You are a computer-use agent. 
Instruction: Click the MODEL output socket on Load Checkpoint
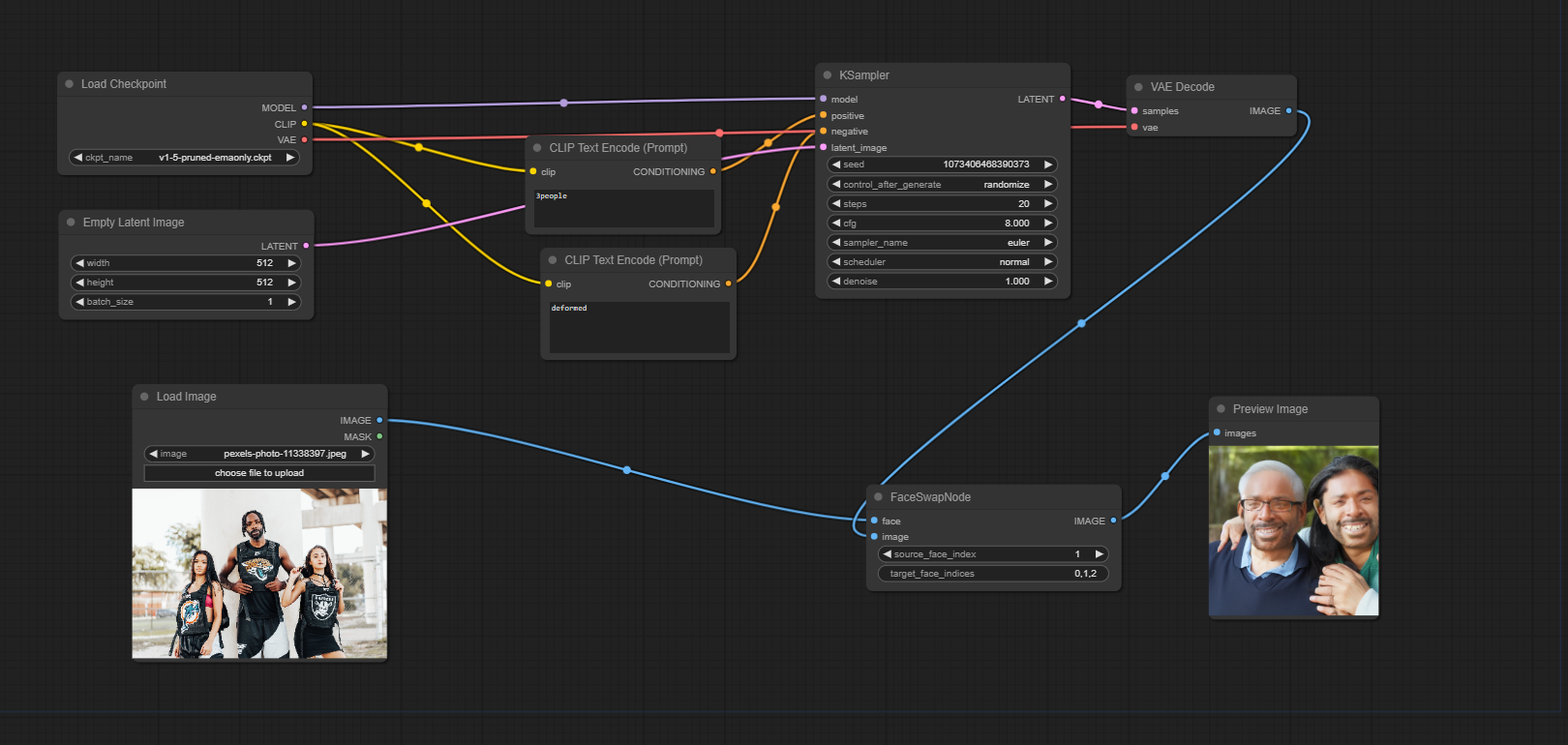(x=304, y=107)
